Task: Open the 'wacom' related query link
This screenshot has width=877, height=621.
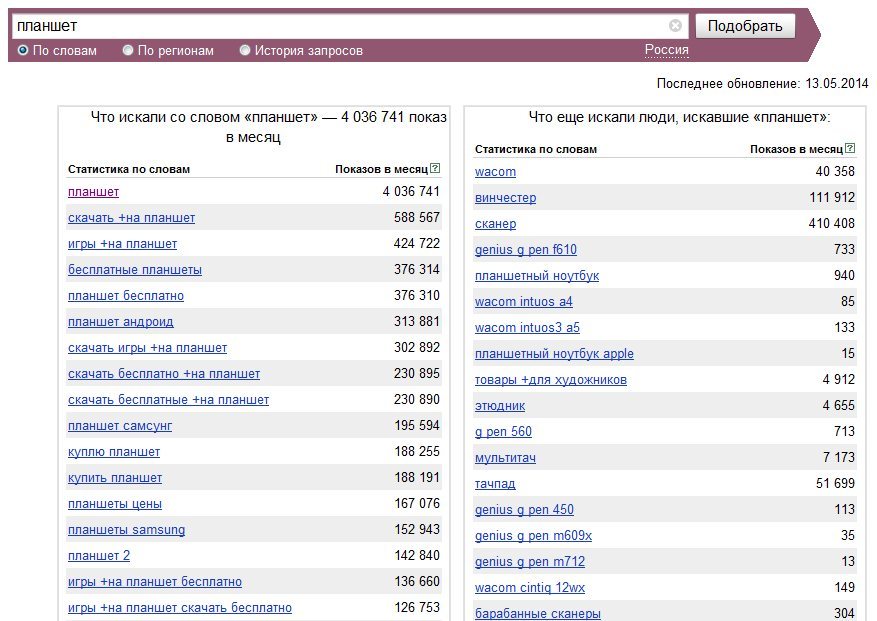Action: click(x=495, y=172)
